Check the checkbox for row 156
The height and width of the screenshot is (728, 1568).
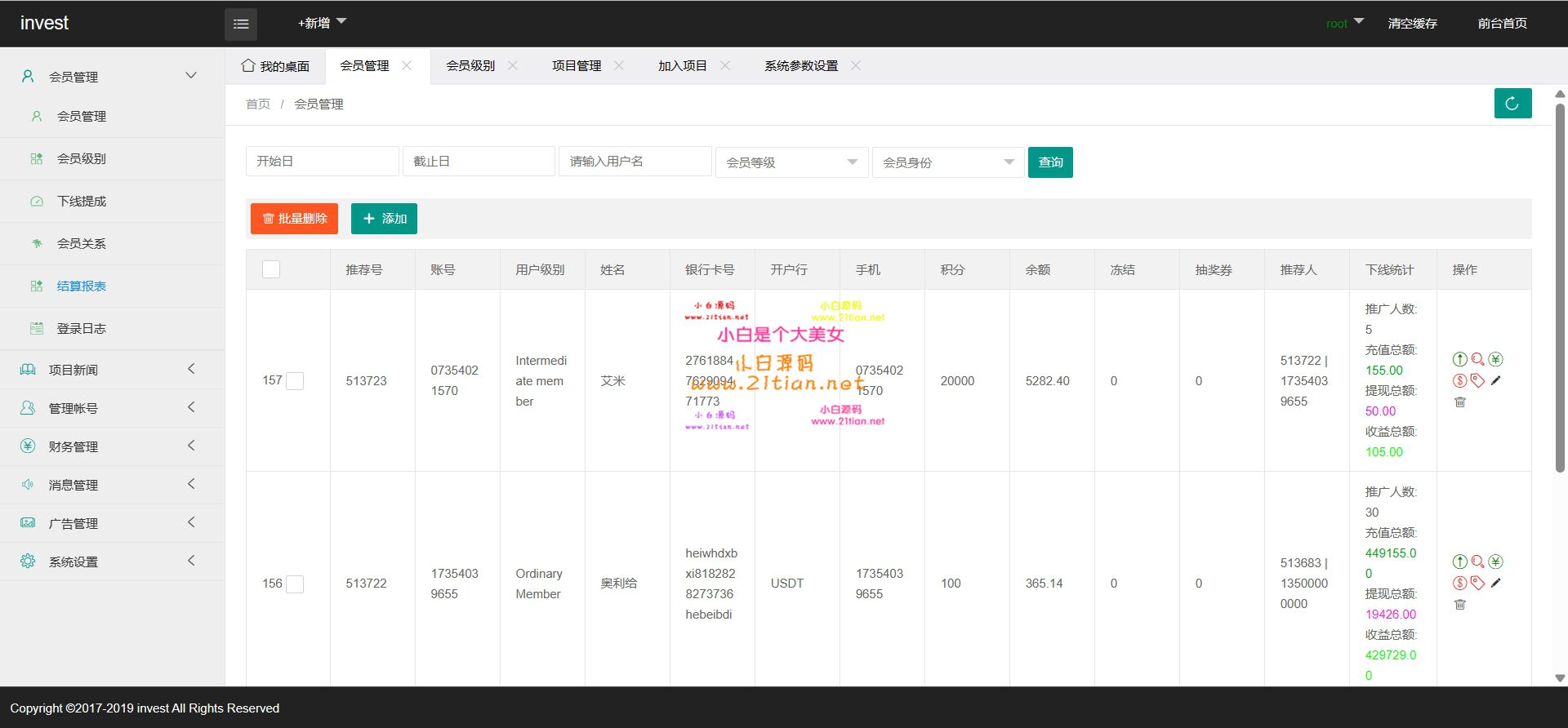[295, 584]
